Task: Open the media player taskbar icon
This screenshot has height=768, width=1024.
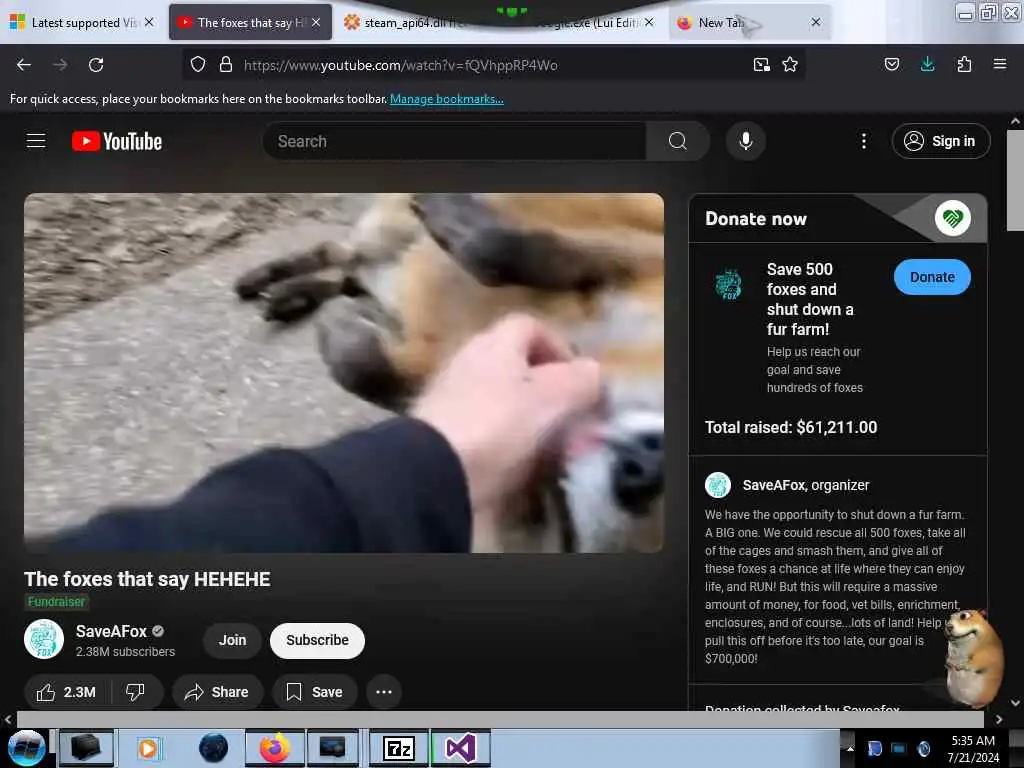Action: (x=148, y=748)
